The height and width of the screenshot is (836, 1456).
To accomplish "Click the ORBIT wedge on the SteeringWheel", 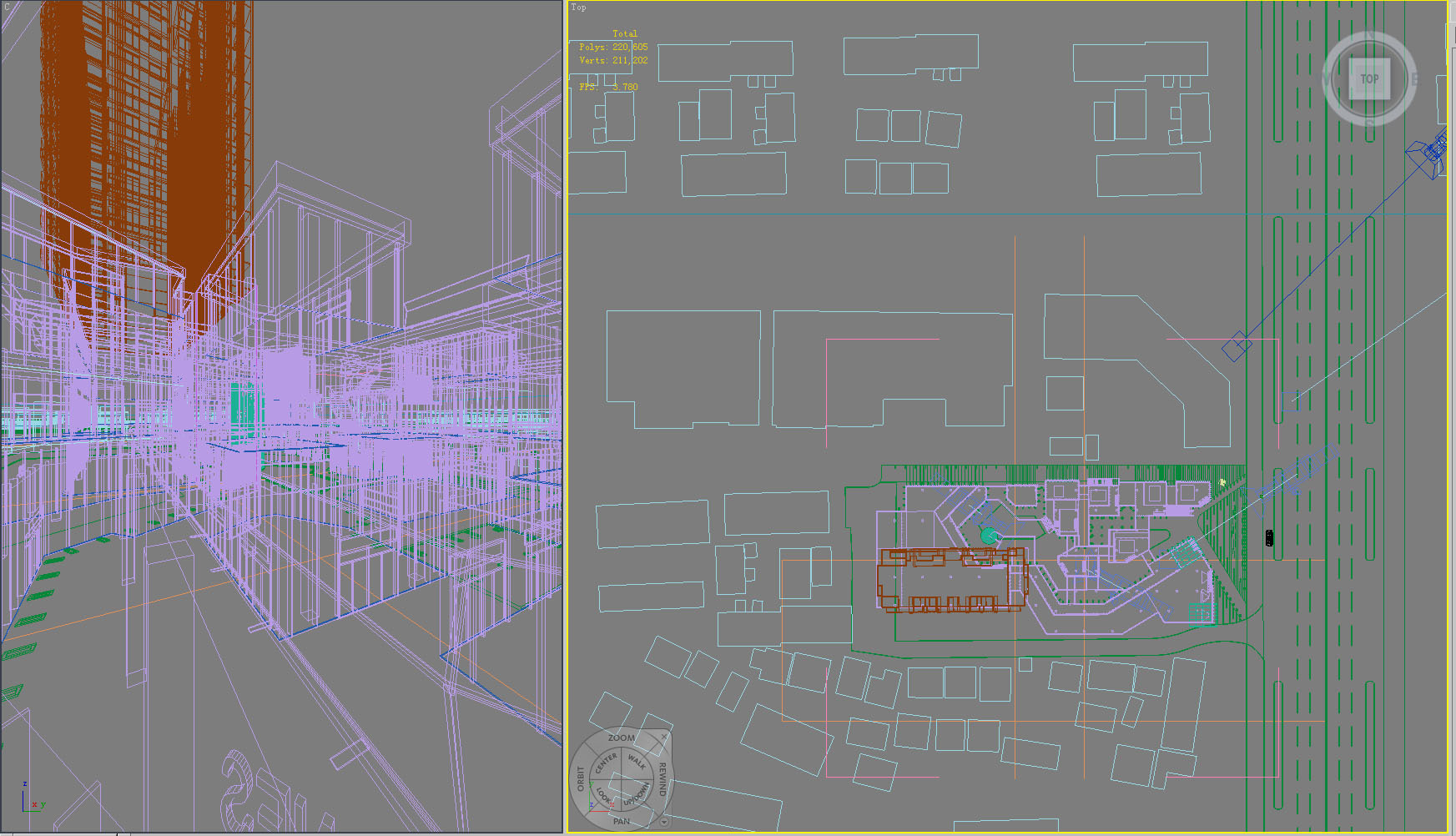I will 580,778.
